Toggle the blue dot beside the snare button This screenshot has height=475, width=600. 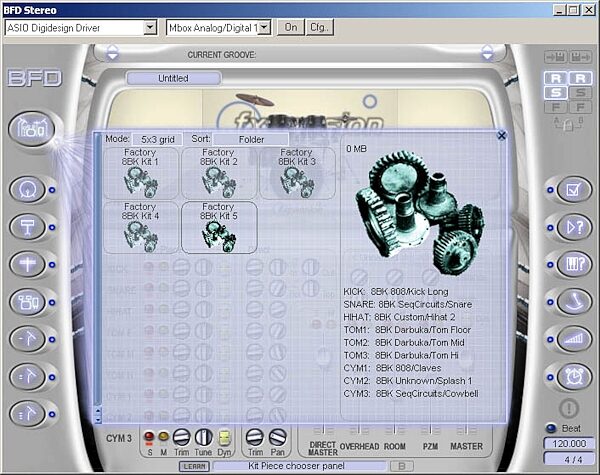point(52,227)
